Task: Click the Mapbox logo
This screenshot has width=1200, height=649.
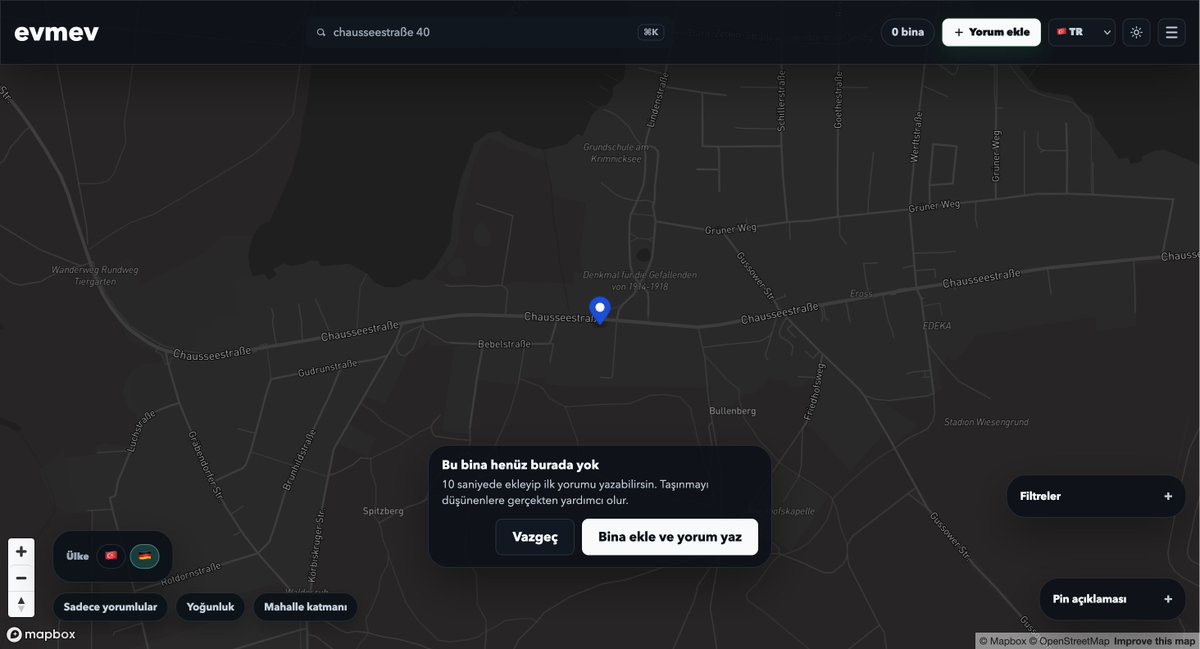Action: (x=42, y=634)
